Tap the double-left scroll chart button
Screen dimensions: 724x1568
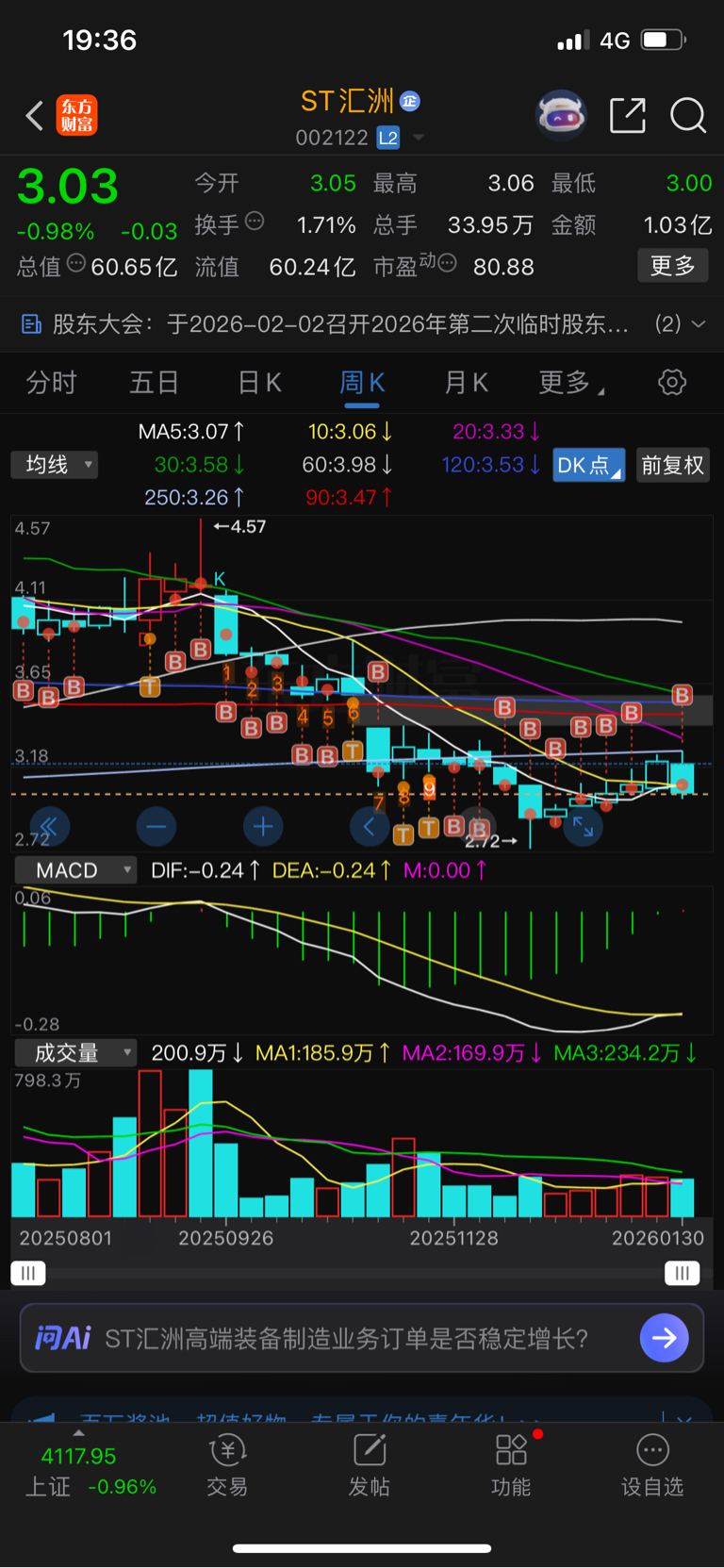[49, 828]
